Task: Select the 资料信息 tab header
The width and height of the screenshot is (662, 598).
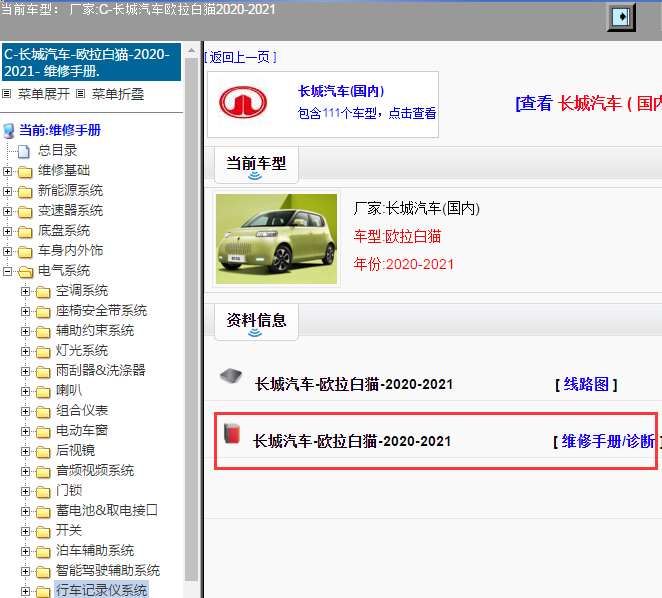Action: coord(256,321)
